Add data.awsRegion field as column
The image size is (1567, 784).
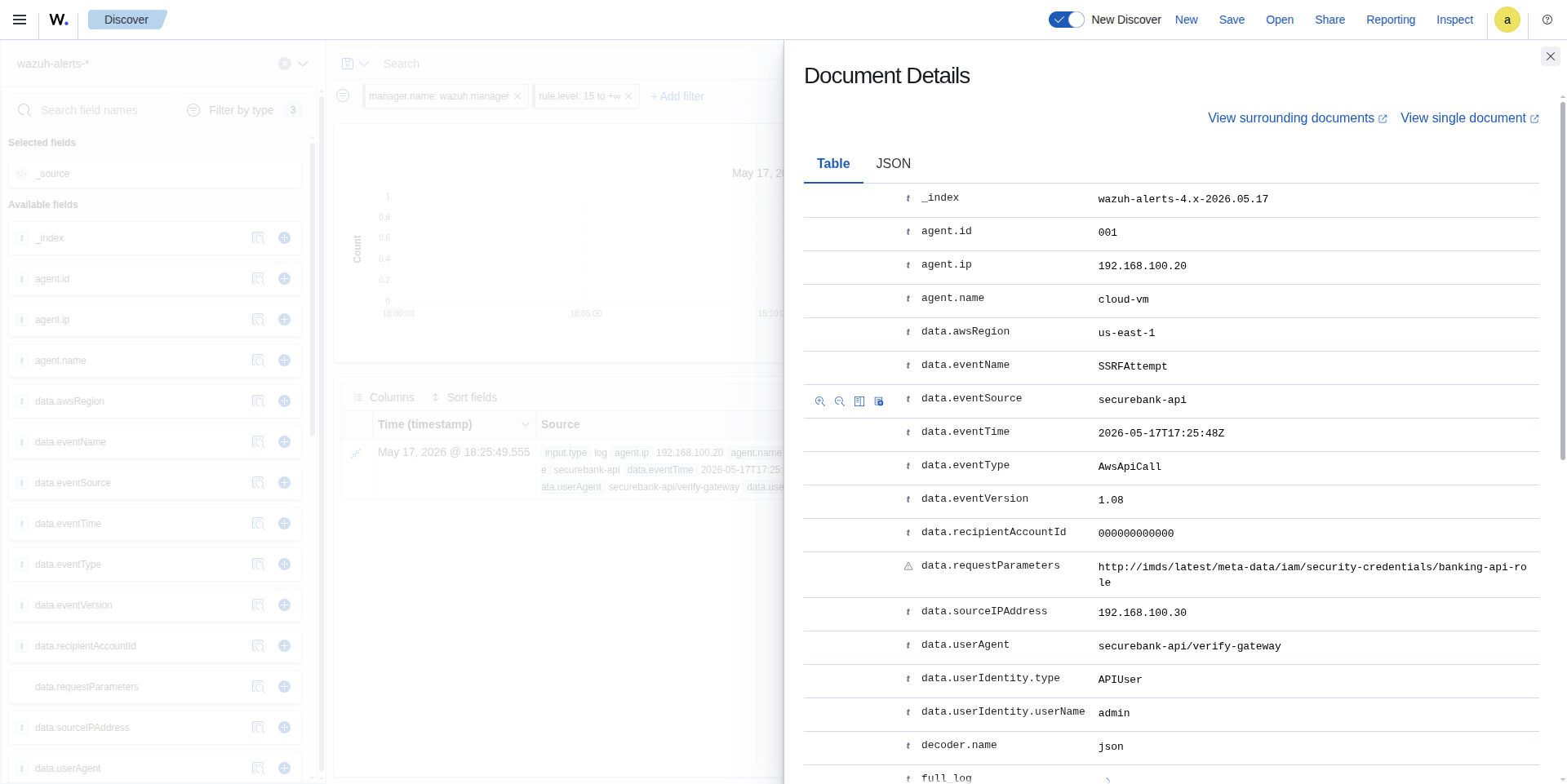[x=284, y=401]
